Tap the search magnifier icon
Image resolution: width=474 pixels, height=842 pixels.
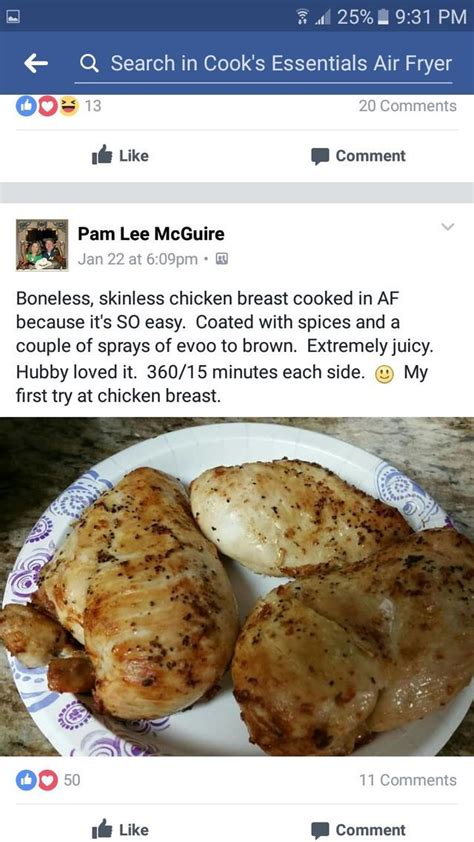89,64
